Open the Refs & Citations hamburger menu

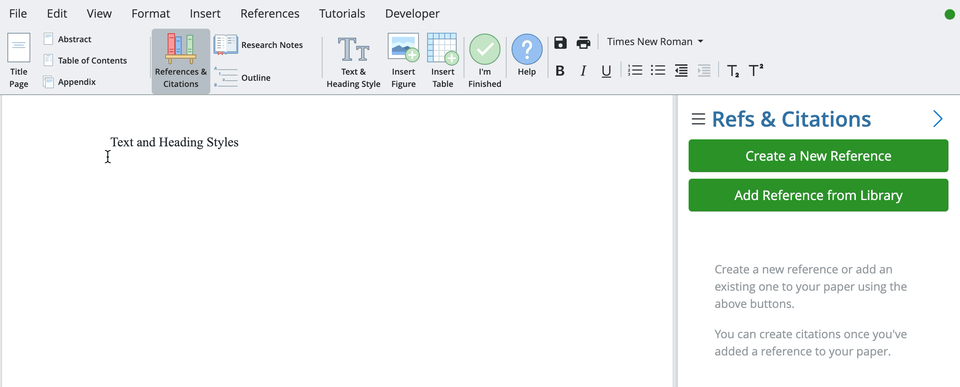(x=698, y=119)
